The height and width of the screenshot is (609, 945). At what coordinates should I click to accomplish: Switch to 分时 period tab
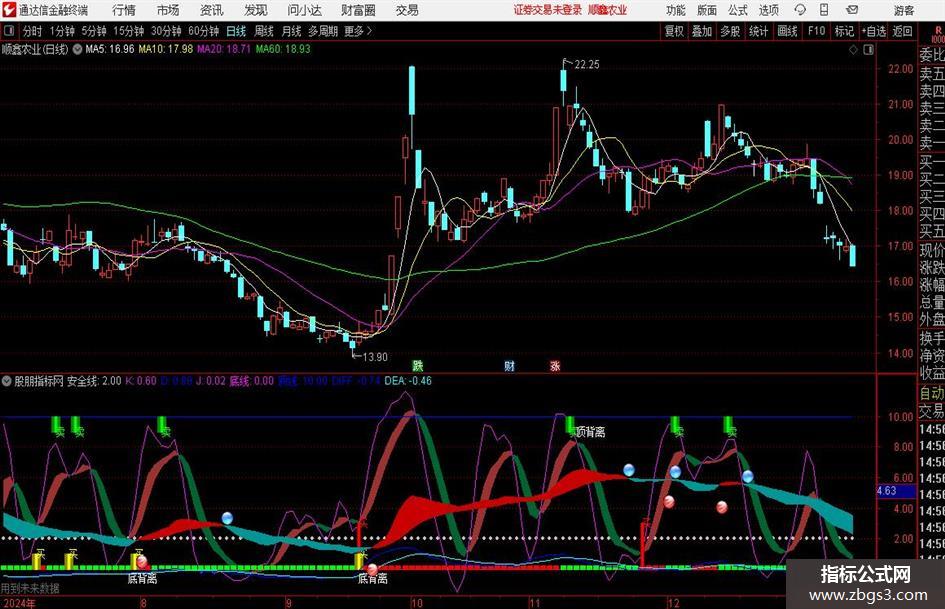click(32, 31)
